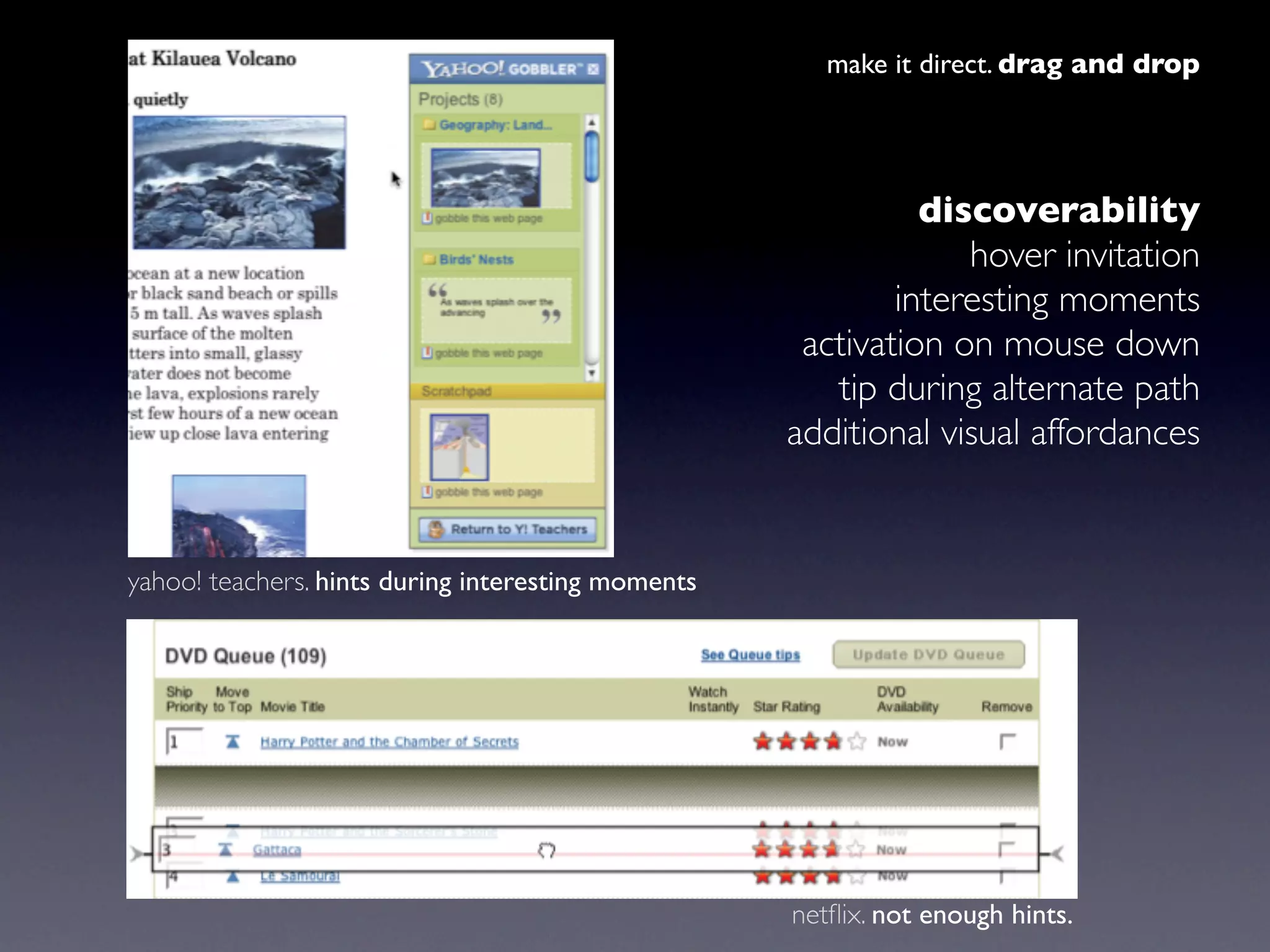Click the Projects (8) heading
Image resolution: width=1270 pixels, height=952 pixels.
click(x=460, y=99)
